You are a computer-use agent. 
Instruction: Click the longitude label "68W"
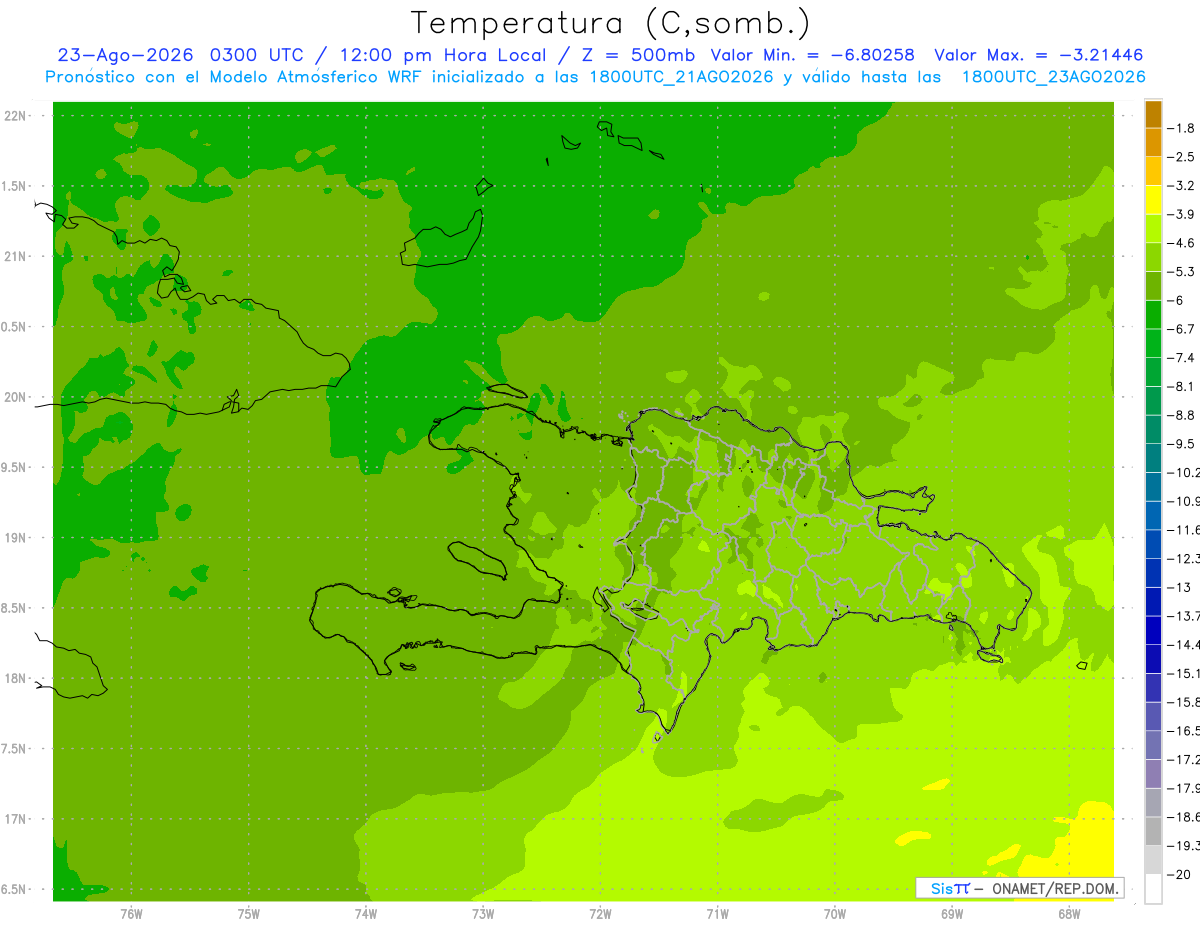(x=1069, y=913)
